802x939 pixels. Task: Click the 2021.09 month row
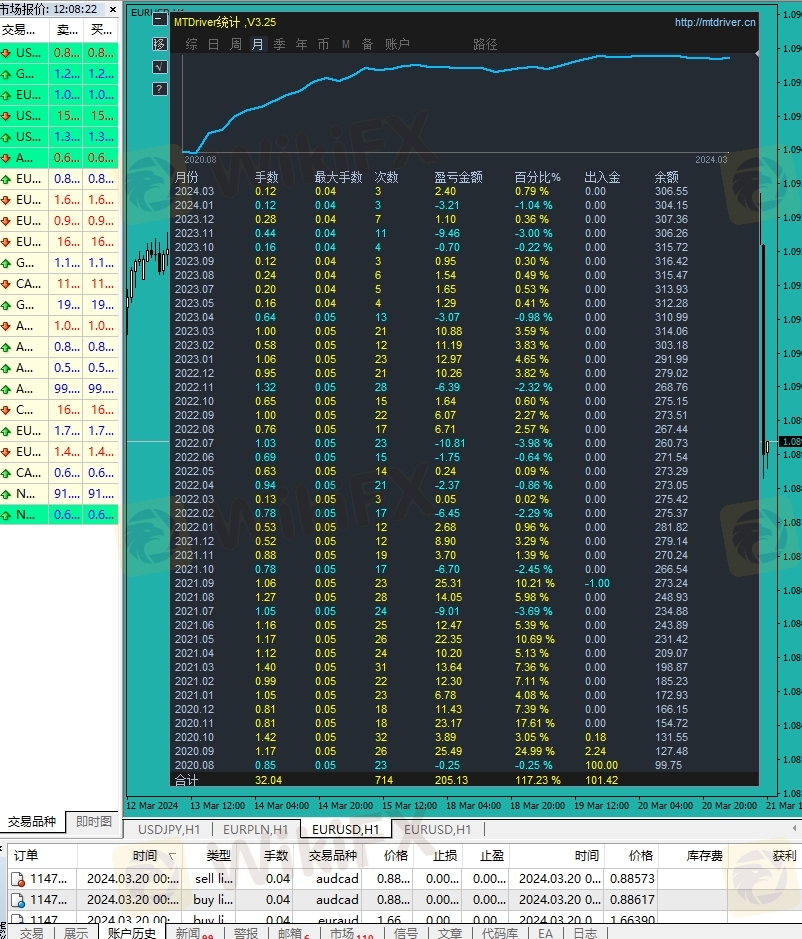point(465,583)
